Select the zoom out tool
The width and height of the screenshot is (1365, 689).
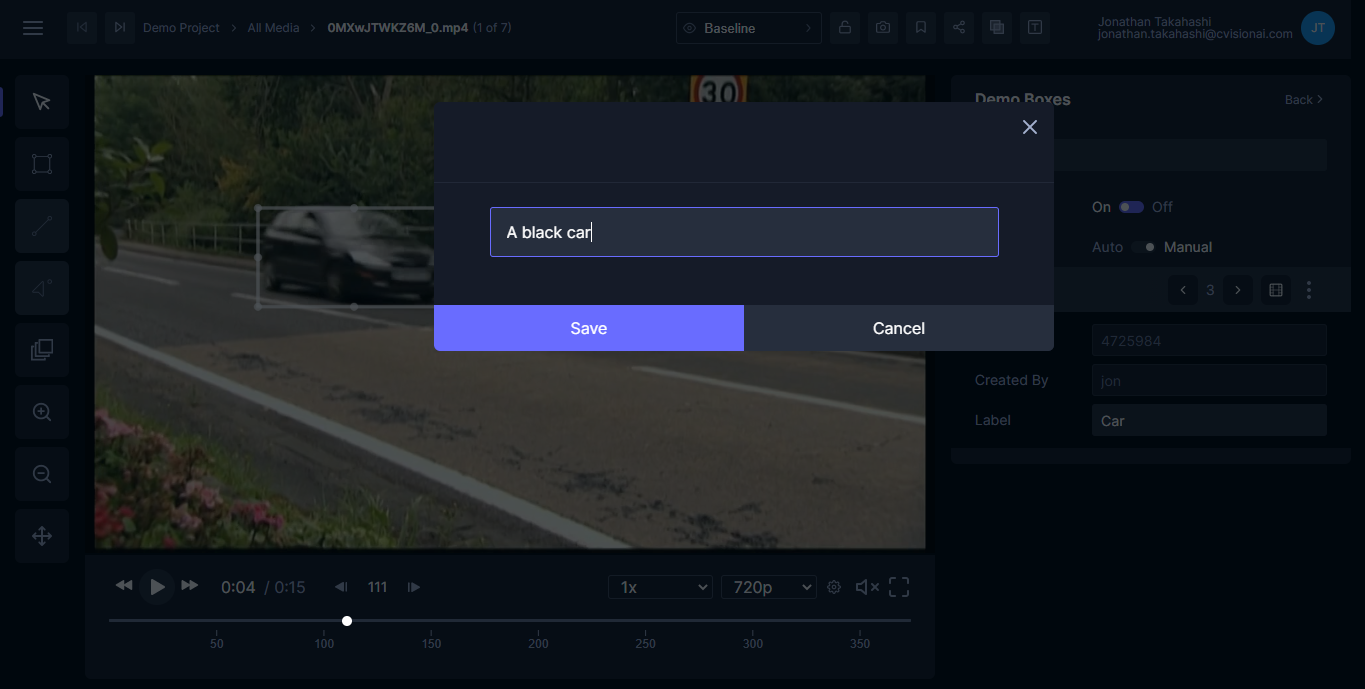pos(42,474)
